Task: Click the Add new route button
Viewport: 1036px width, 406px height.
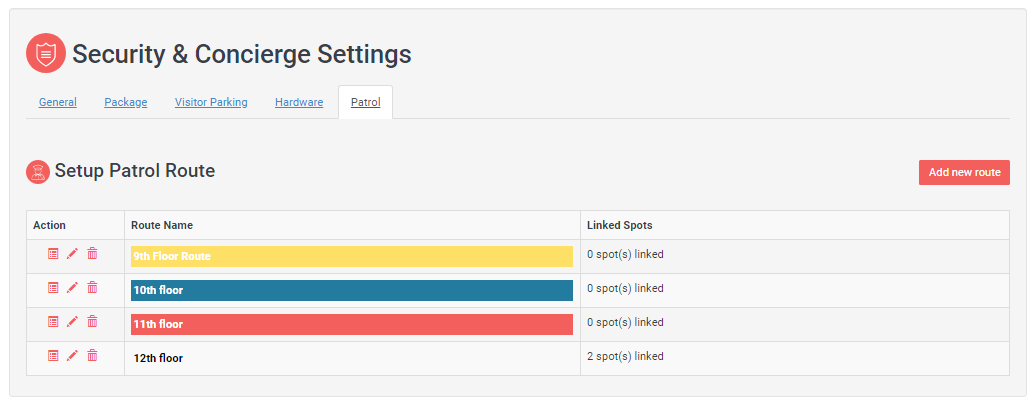Action: pyautogui.click(x=964, y=172)
